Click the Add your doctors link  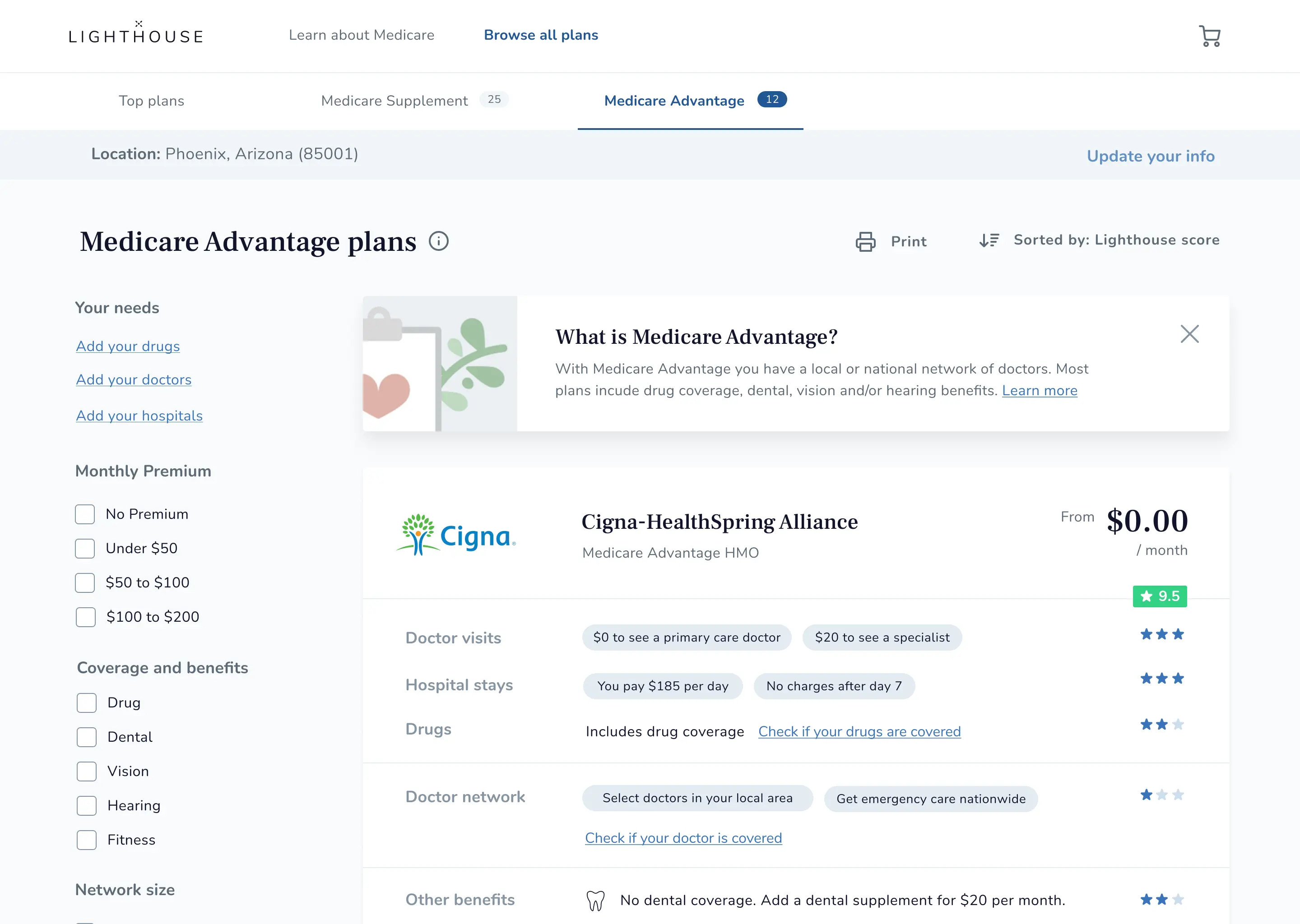(x=134, y=379)
